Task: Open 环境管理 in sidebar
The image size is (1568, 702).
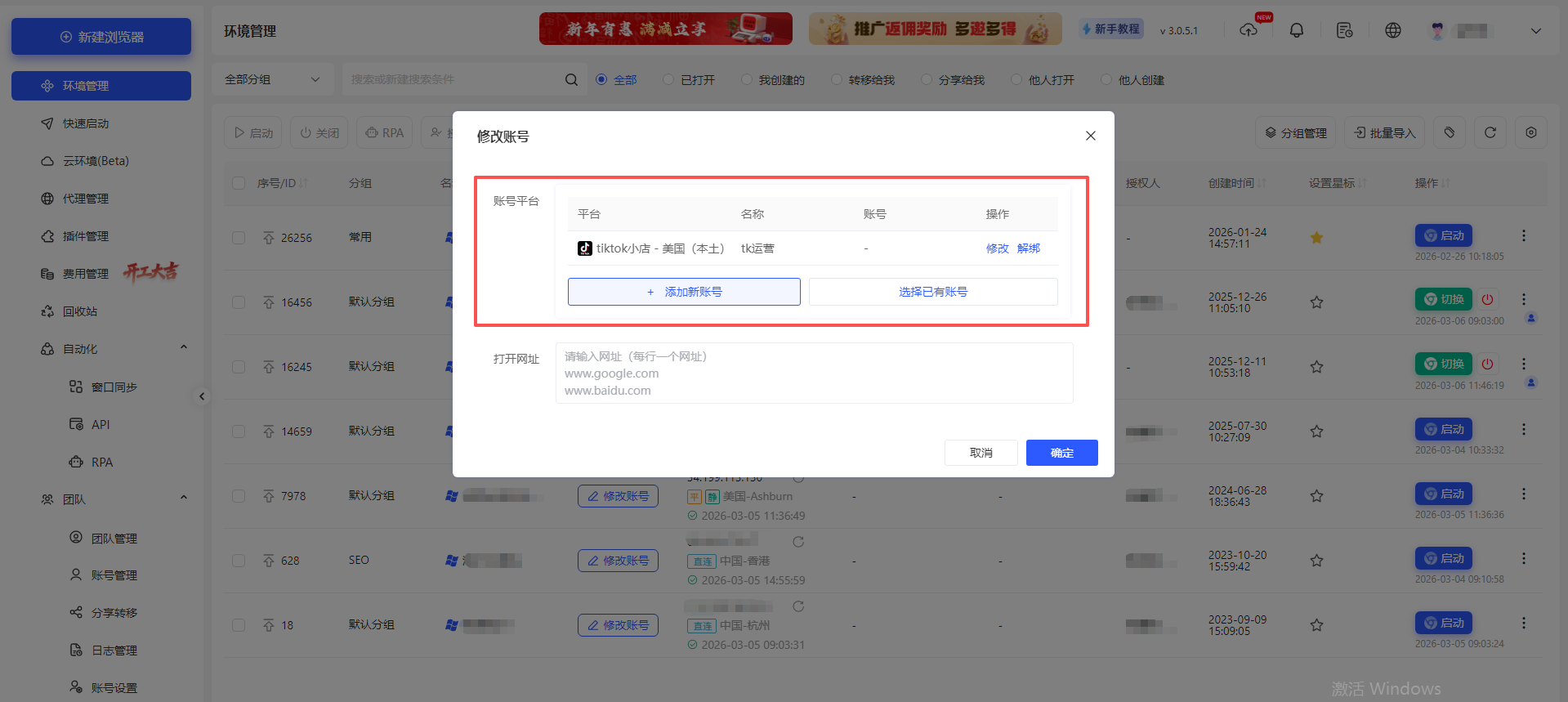Action: (x=101, y=86)
